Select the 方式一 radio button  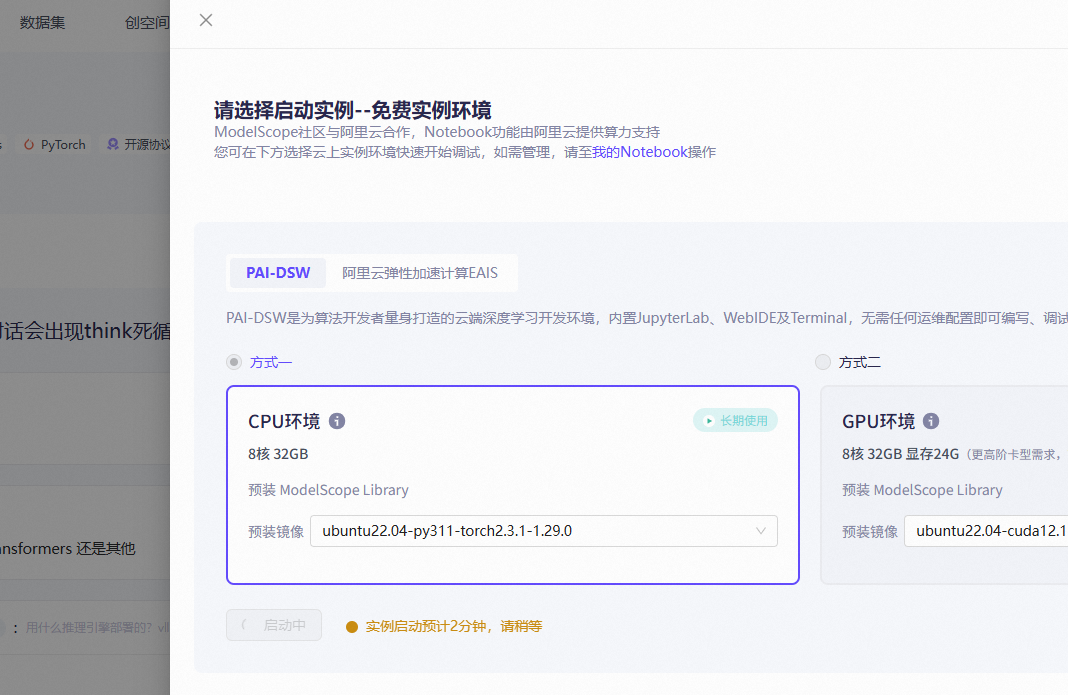pyautogui.click(x=234, y=362)
